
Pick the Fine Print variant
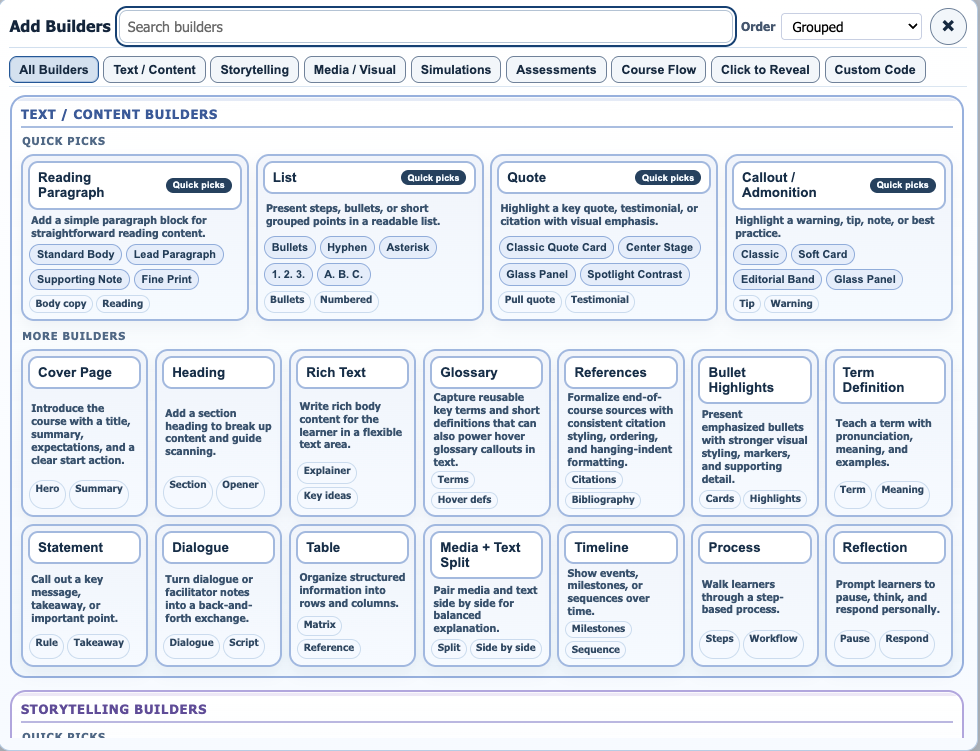click(x=166, y=279)
